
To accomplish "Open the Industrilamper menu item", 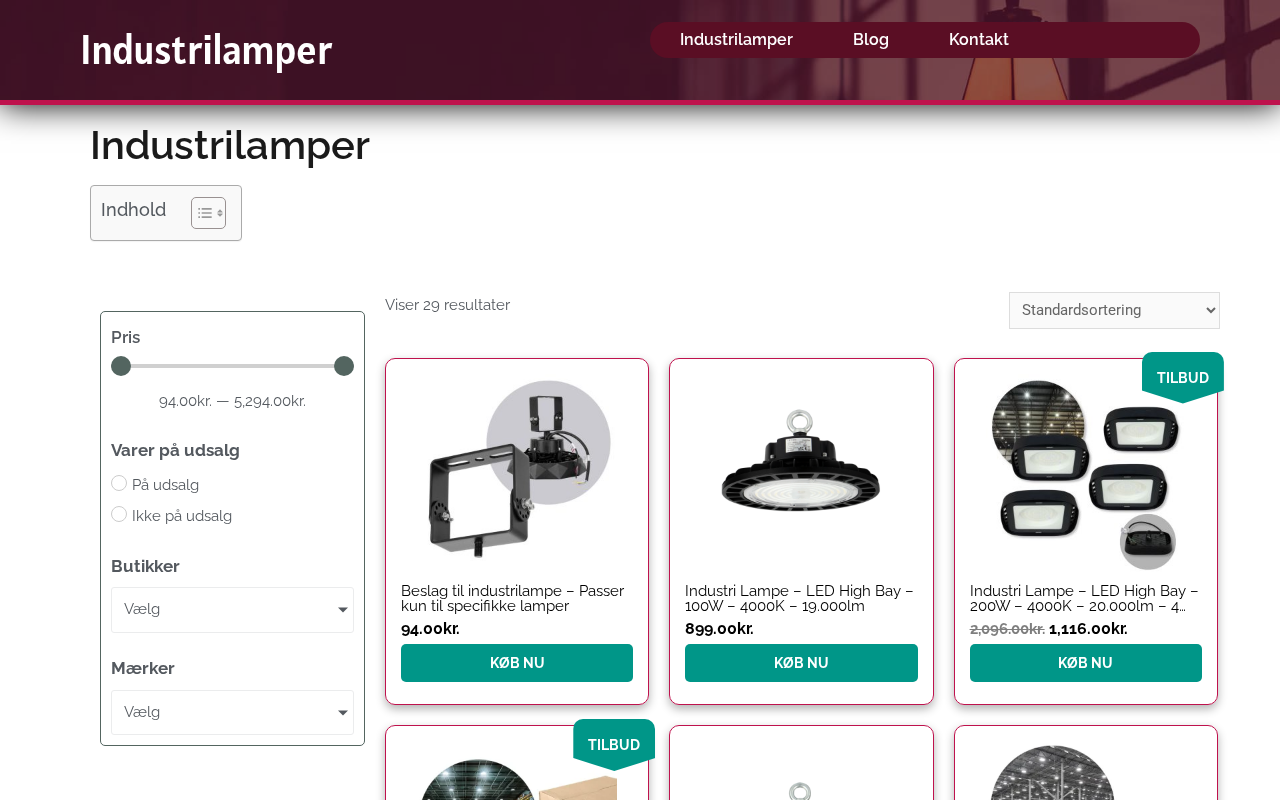I will coord(736,40).
